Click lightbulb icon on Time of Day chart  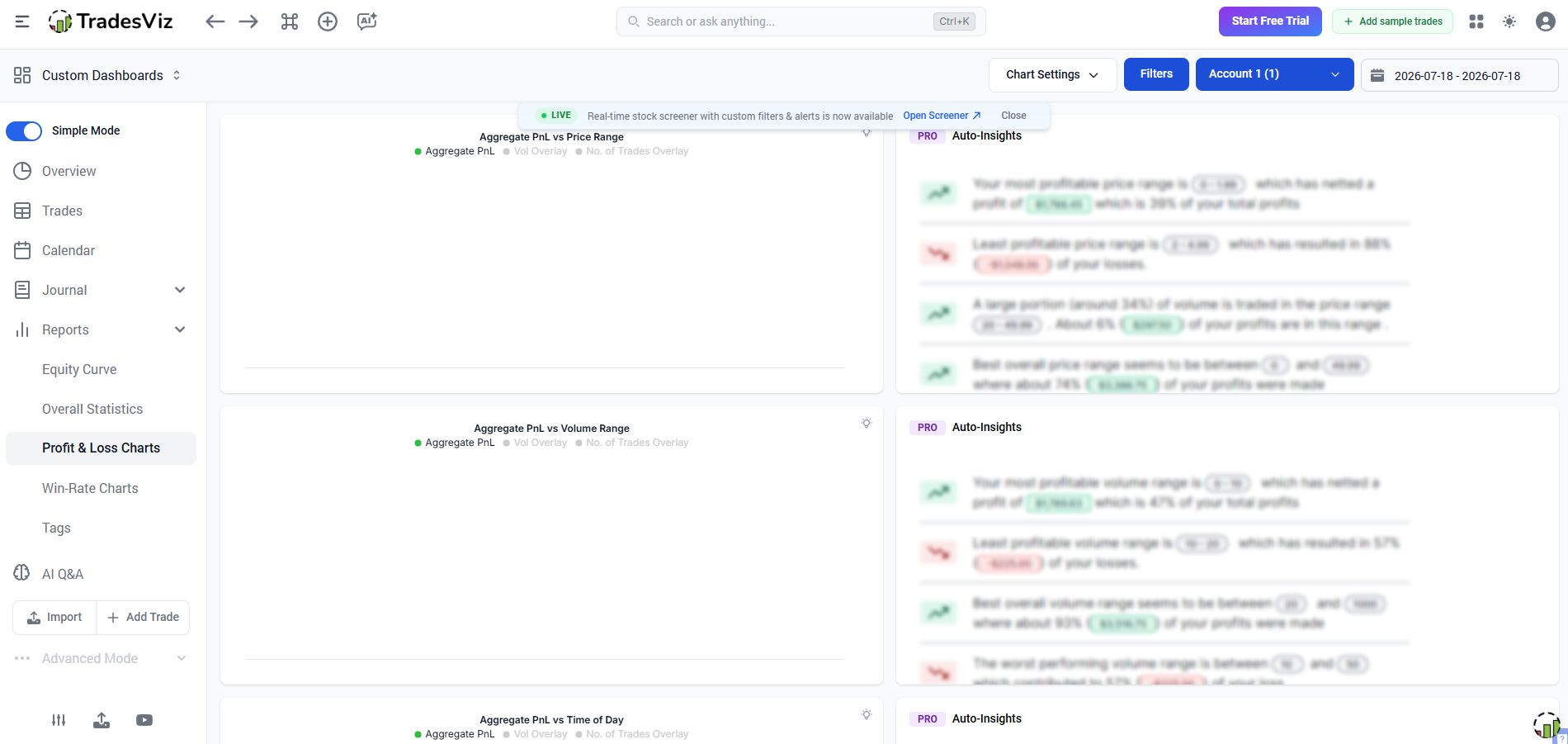click(867, 714)
